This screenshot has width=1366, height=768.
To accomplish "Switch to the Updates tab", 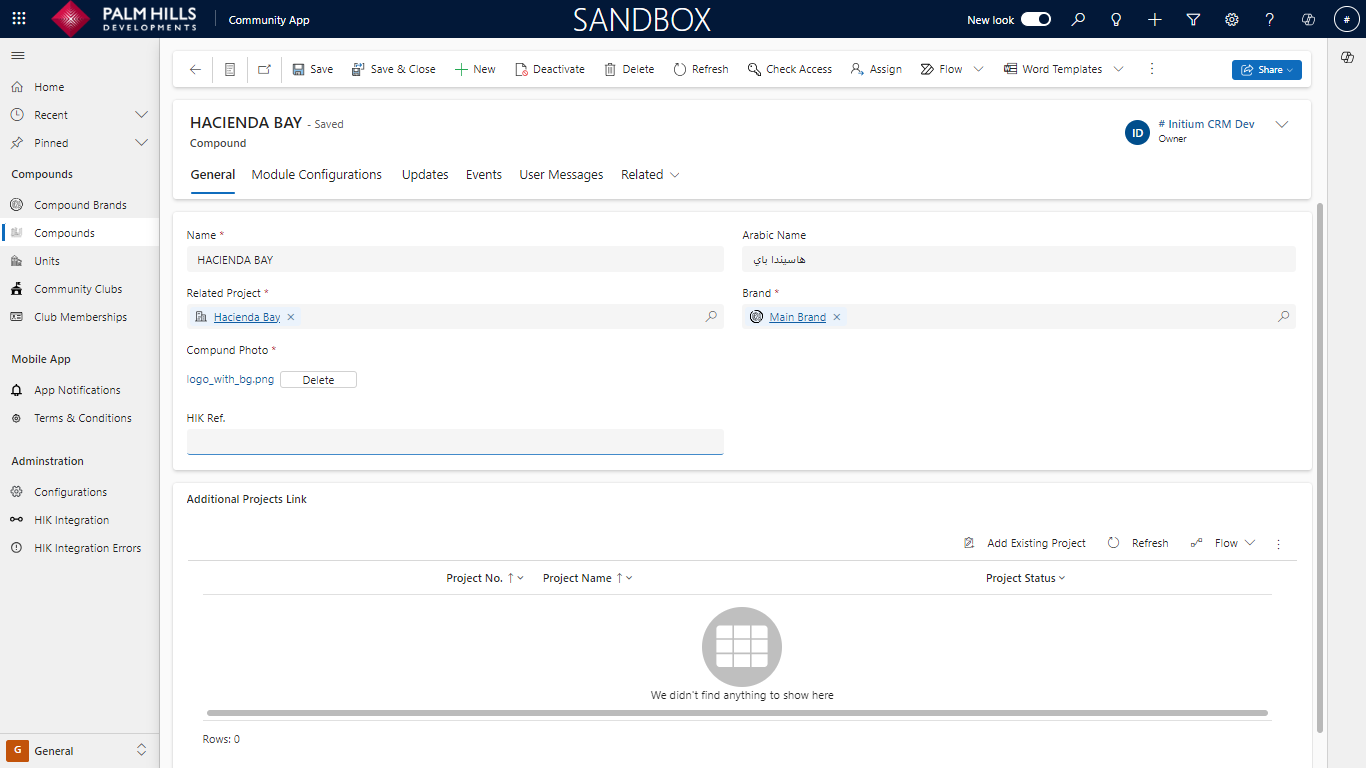I will (425, 175).
